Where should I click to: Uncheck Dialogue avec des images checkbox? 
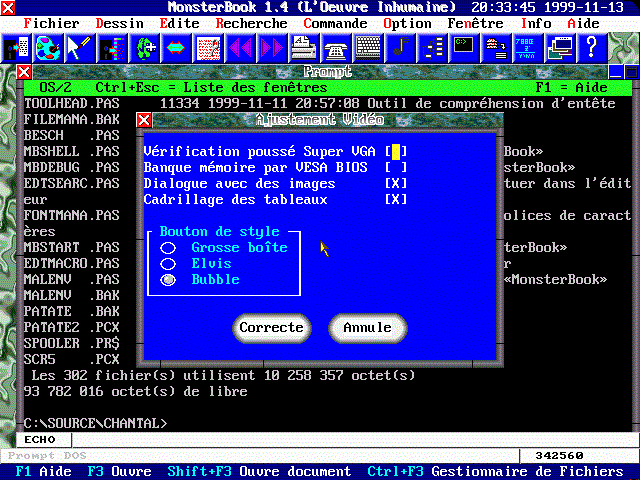click(x=396, y=184)
